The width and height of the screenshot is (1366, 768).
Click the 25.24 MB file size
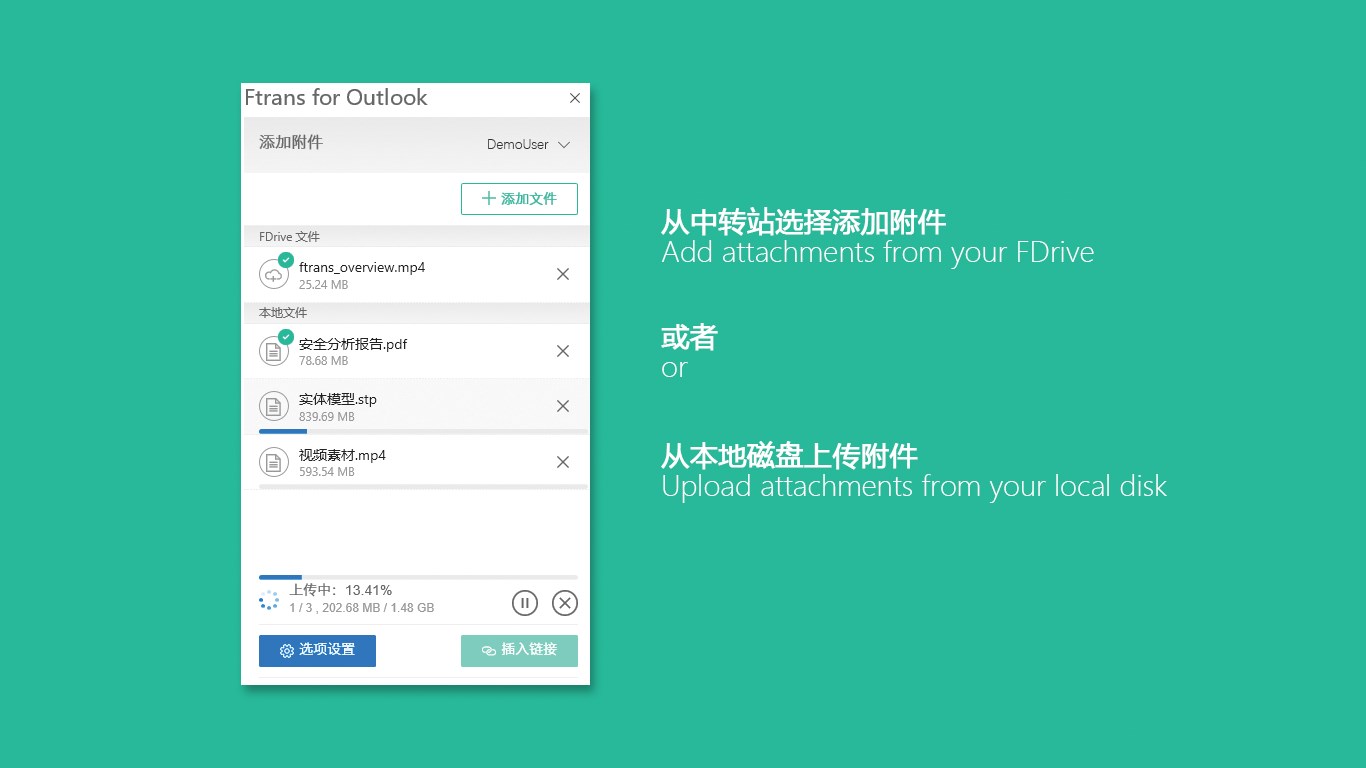(x=324, y=285)
